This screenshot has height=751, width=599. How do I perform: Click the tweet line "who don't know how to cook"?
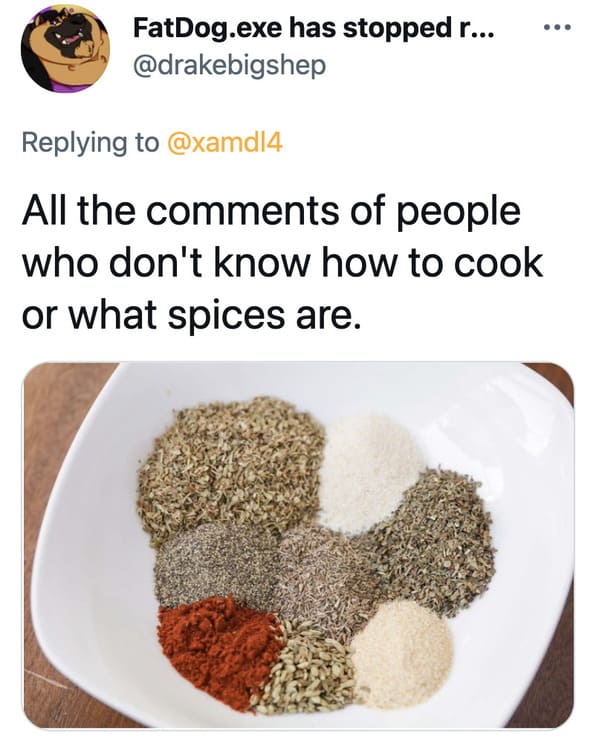point(283,263)
